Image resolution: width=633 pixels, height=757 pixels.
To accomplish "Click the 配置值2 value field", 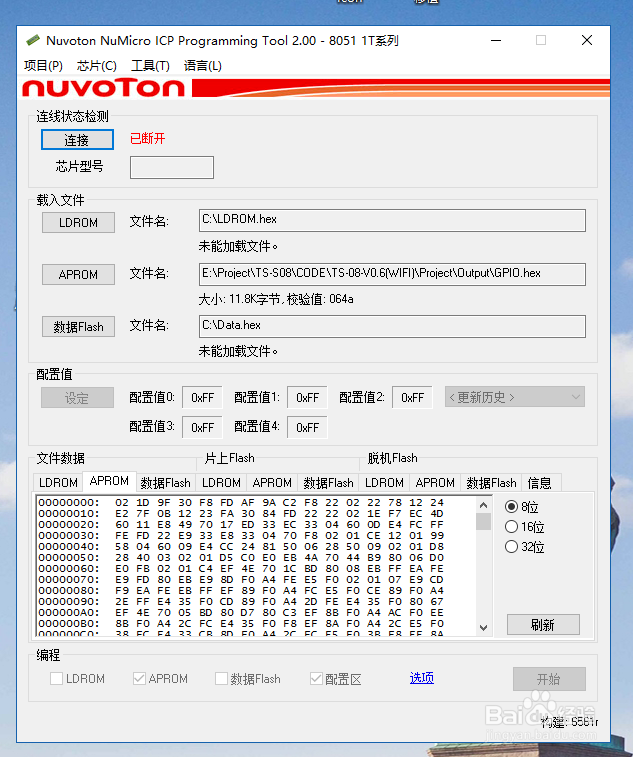I will click(x=412, y=398).
